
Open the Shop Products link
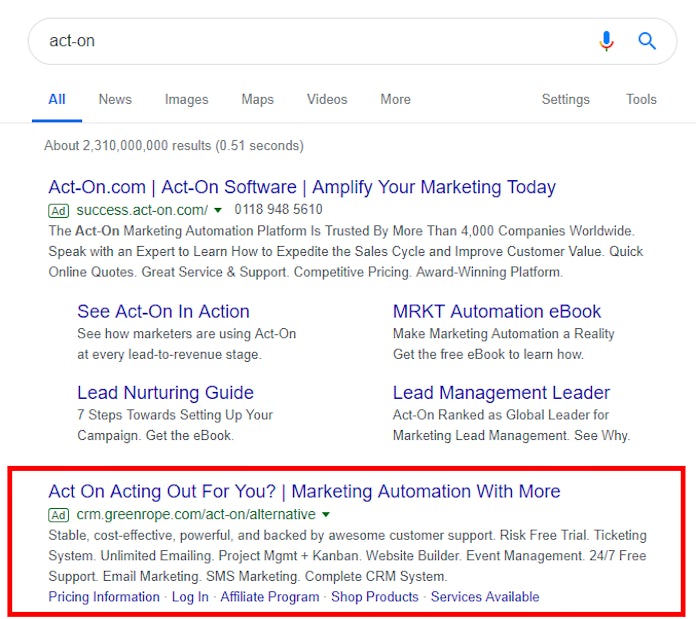pyautogui.click(x=375, y=597)
